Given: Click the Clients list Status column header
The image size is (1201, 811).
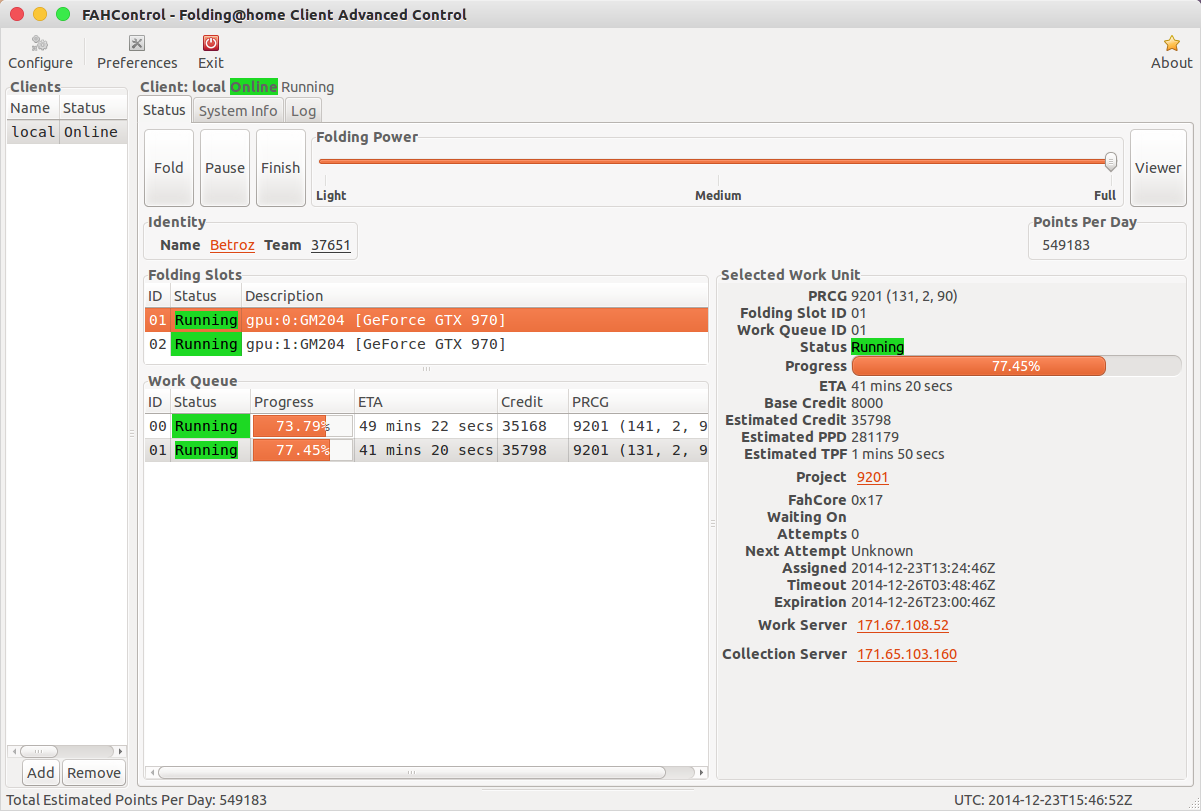Looking at the screenshot, I should point(93,108).
